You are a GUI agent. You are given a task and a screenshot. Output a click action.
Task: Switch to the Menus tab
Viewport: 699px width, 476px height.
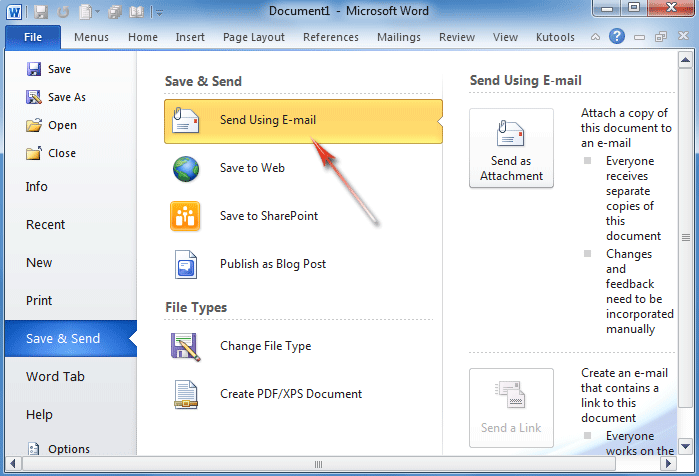(91, 37)
